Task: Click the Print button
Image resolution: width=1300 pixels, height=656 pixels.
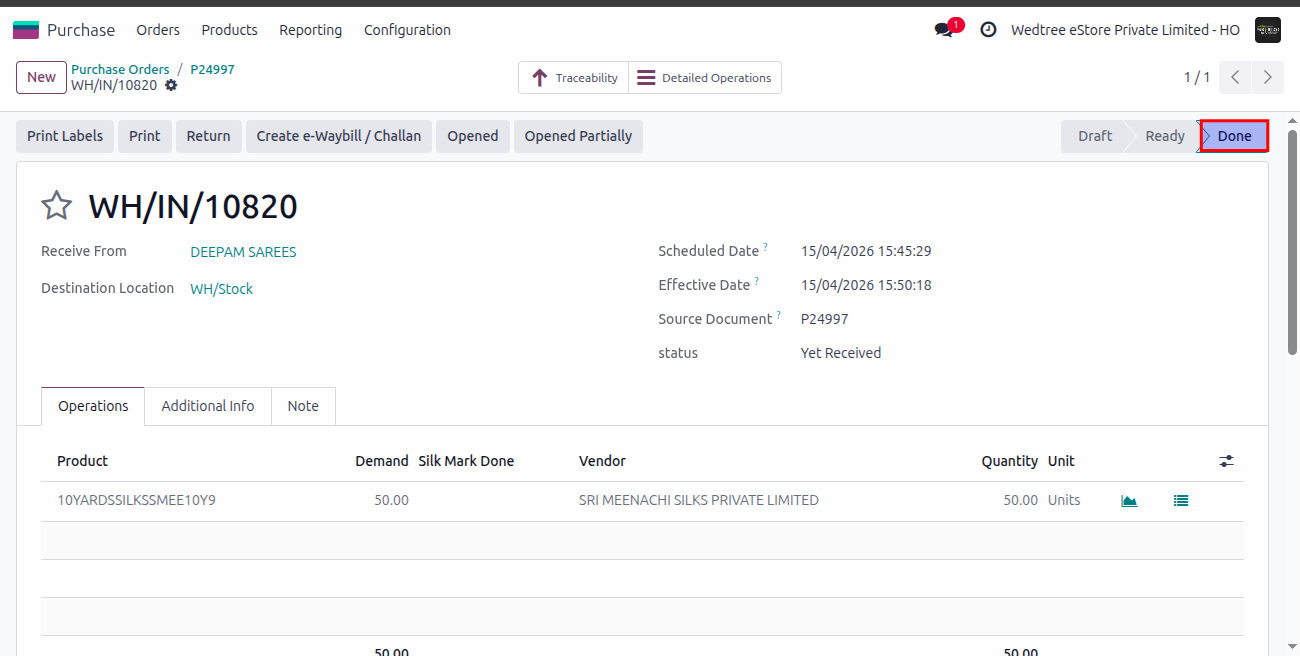Action: pyautogui.click(x=145, y=136)
